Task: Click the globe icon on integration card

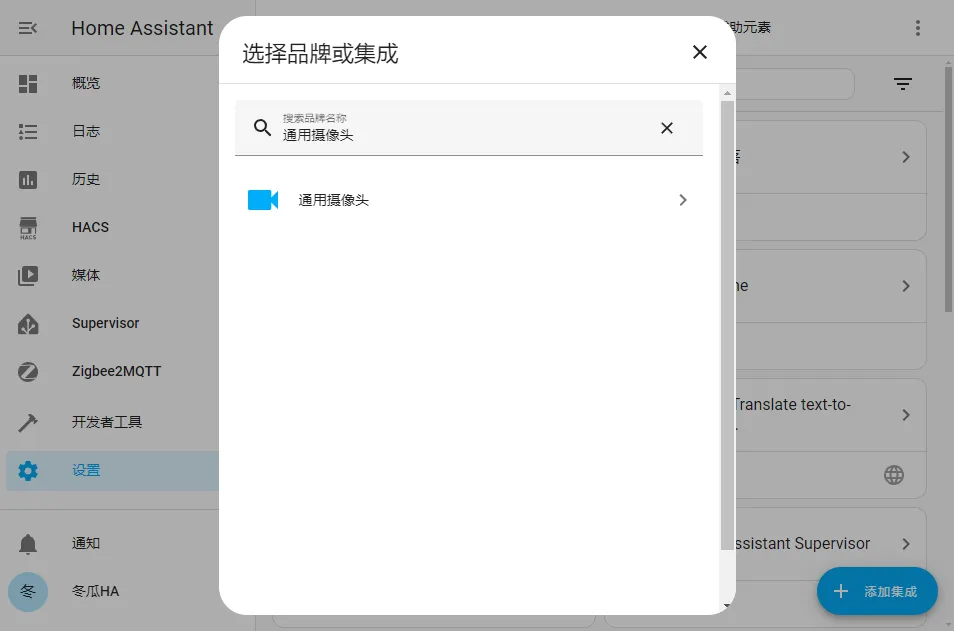Action: click(894, 475)
